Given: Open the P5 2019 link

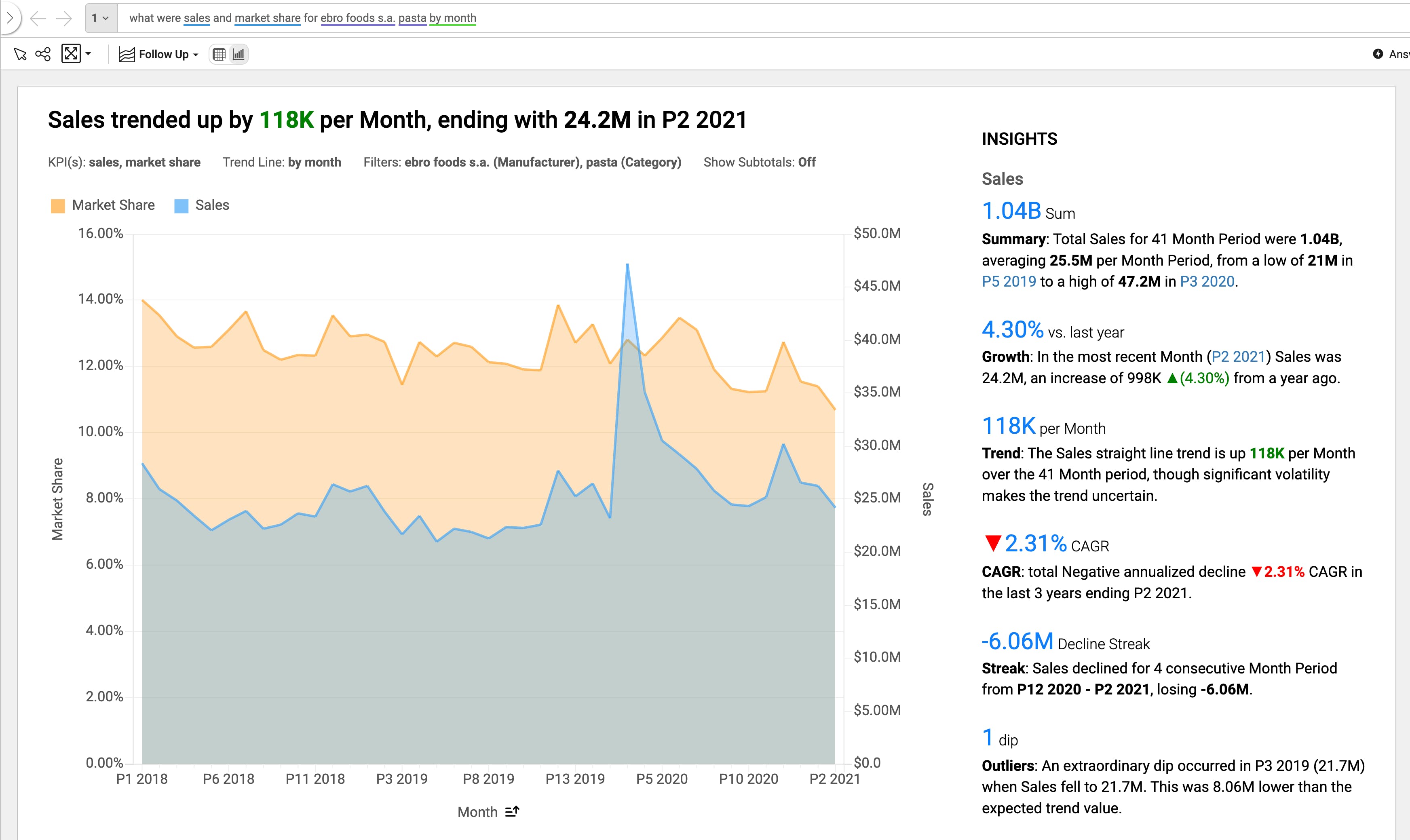Looking at the screenshot, I should (x=1009, y=282).
